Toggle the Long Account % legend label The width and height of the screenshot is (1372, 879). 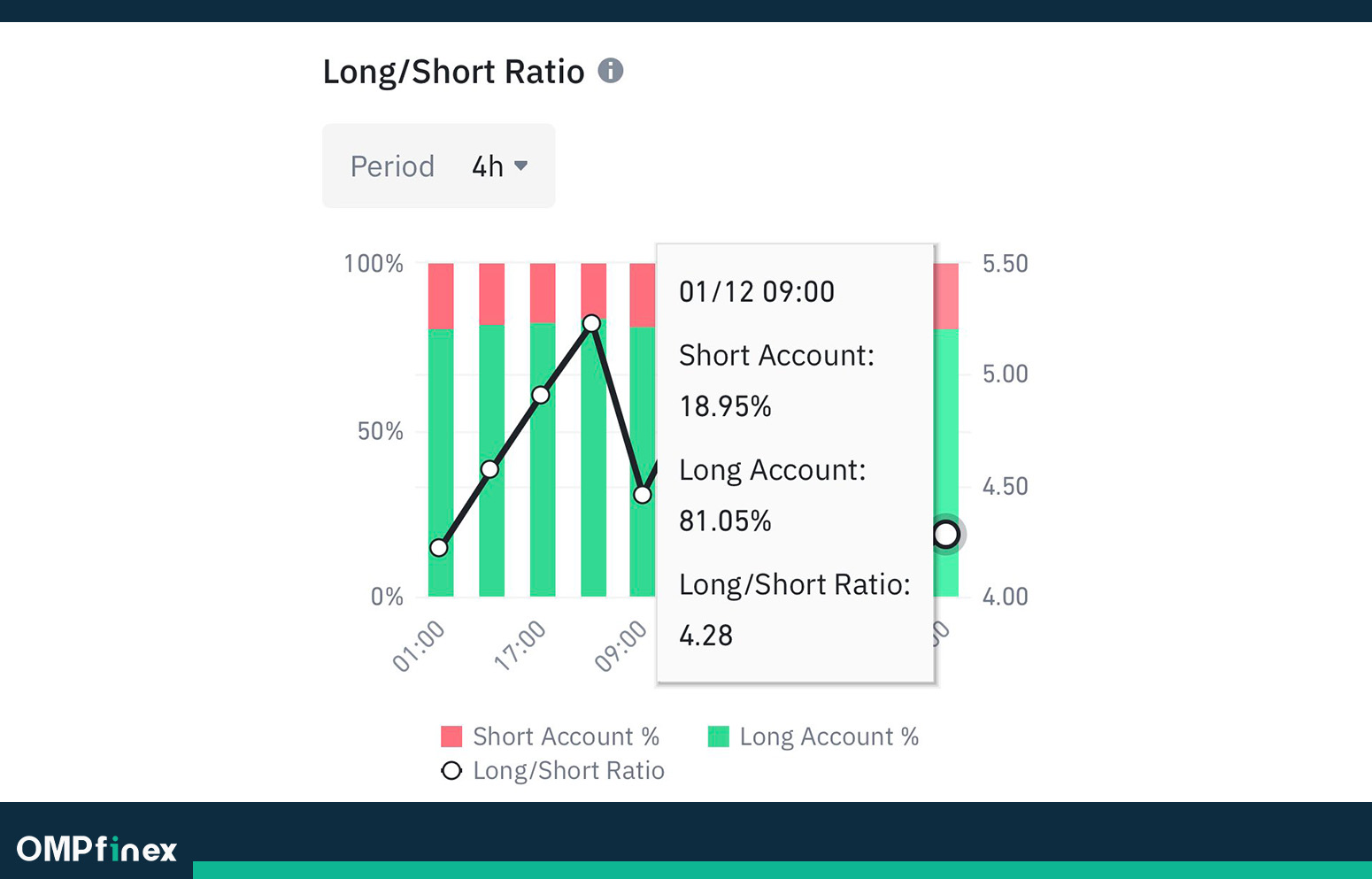pos(829,736)
